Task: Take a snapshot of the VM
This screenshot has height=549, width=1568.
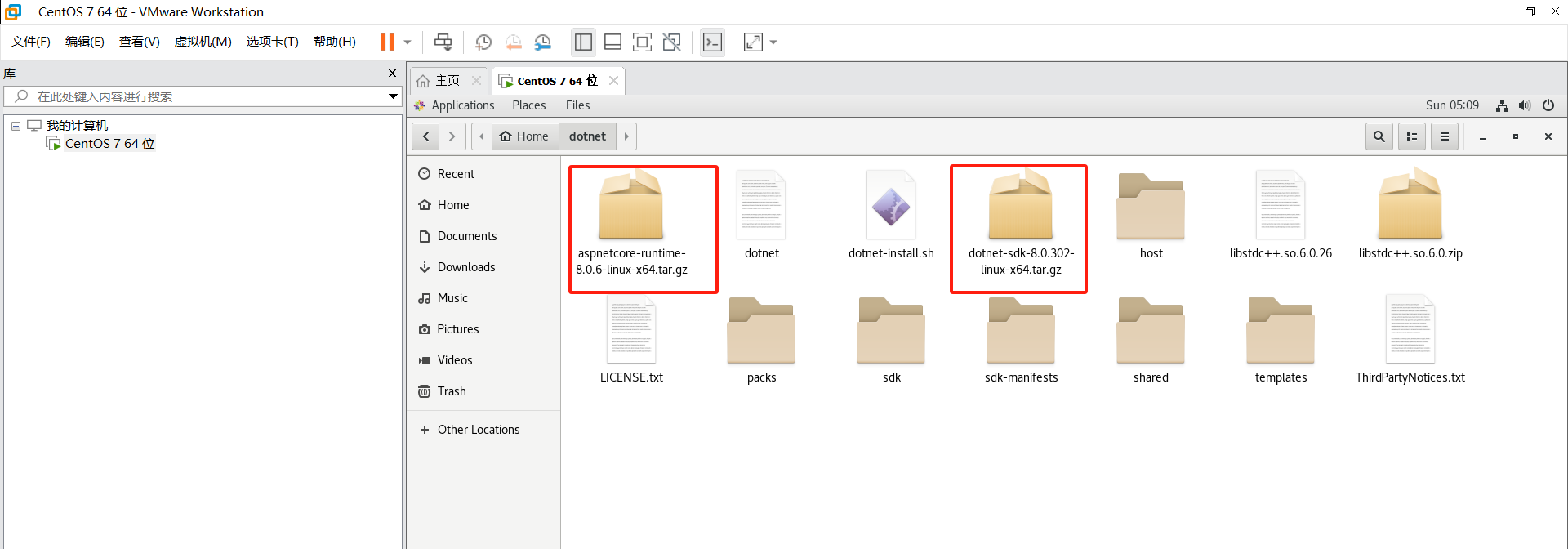Action: (483, 42)
